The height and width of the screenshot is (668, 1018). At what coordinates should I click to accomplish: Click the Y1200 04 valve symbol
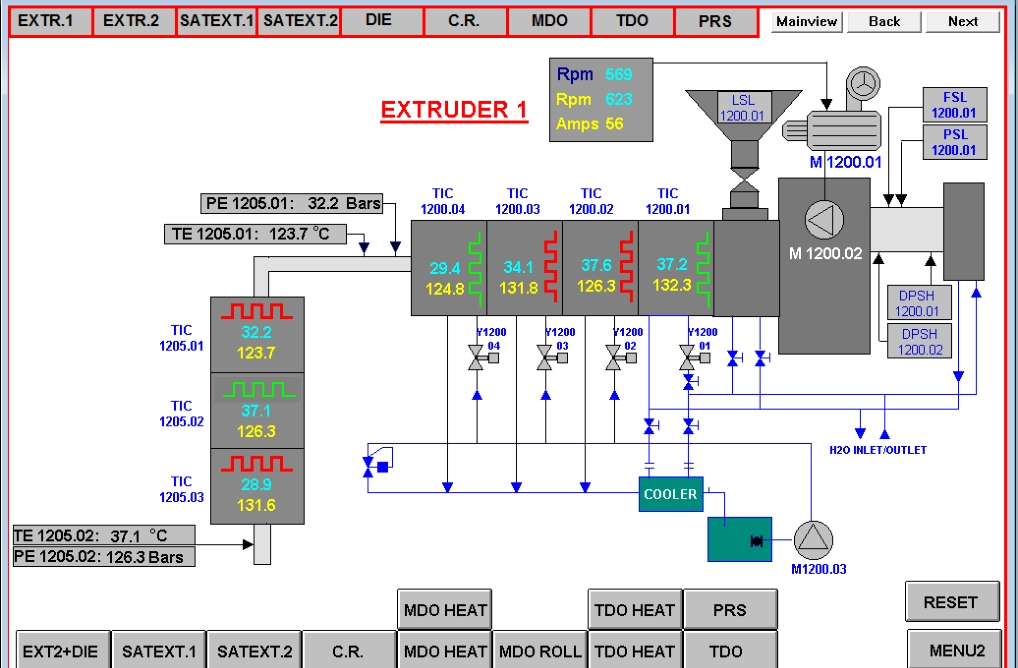click(476, 359)
